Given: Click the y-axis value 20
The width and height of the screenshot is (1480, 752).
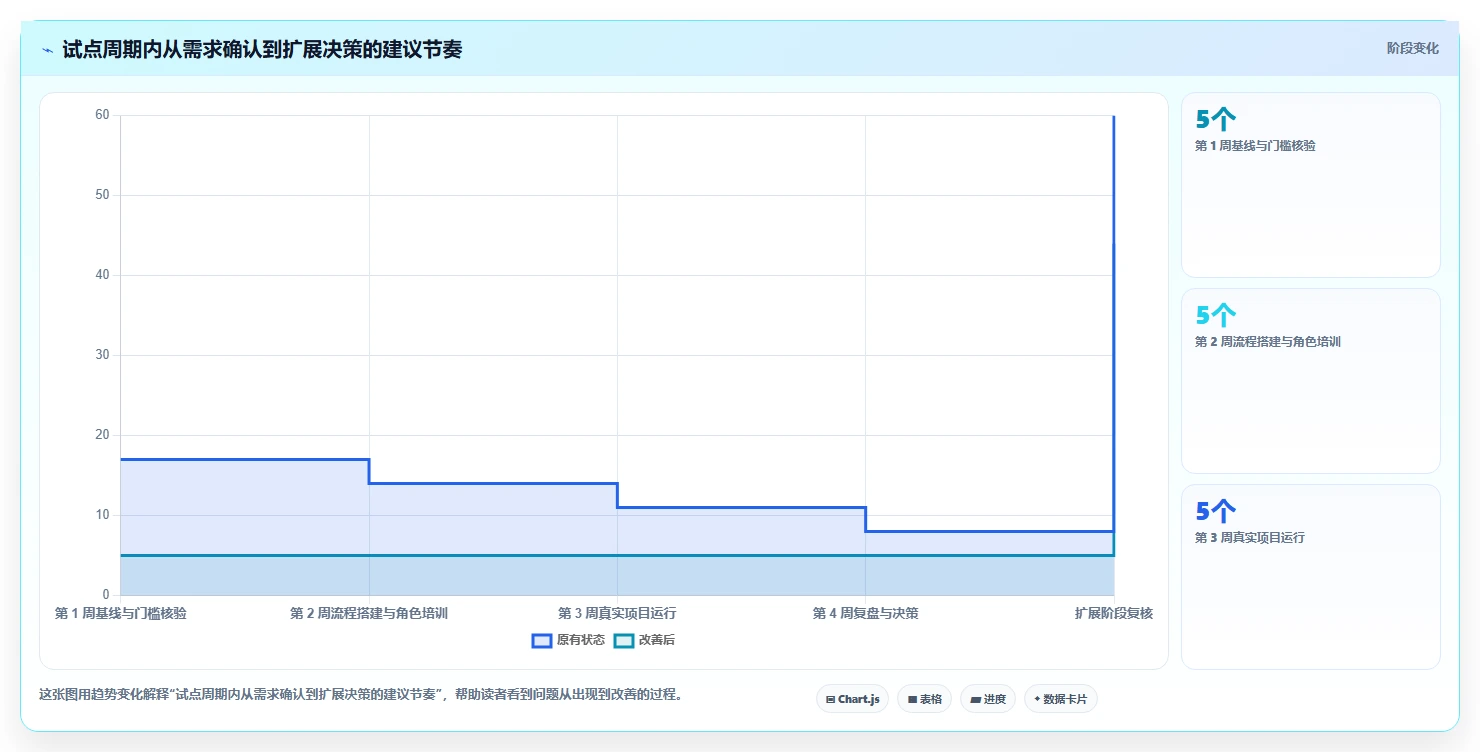Looking at the screenshot, I should [102, 435].
